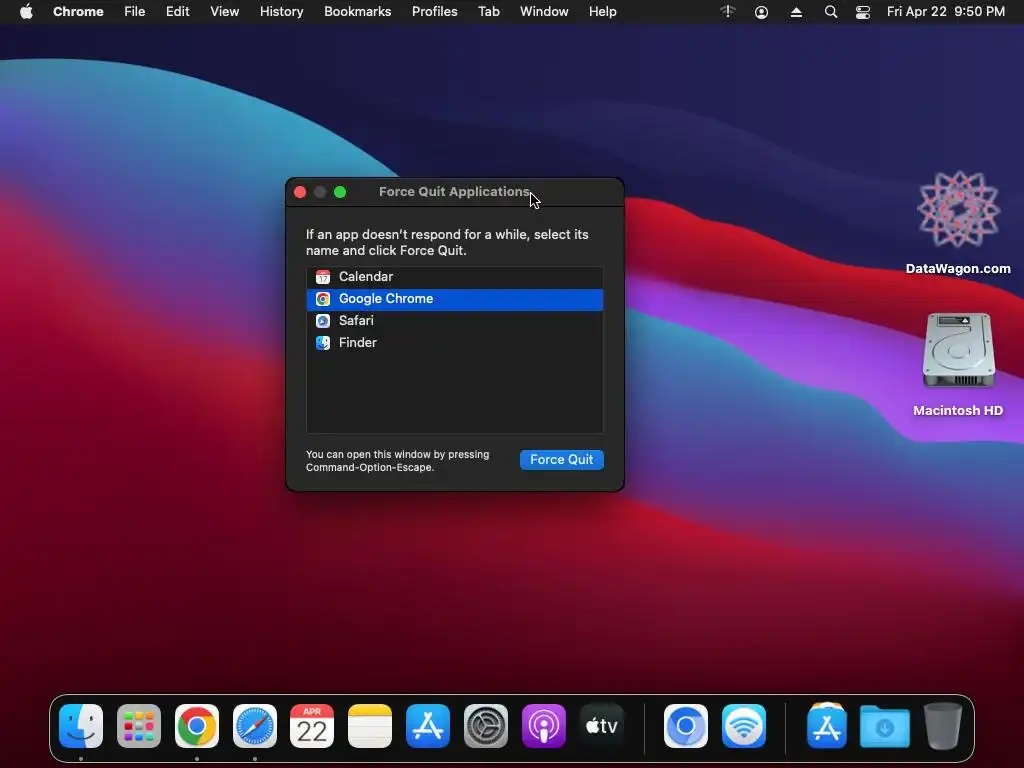The width and height of the screenshot is (1024, 768).
Task: Open the File menu
Action: pyautogui.click(x=135, y=12)
